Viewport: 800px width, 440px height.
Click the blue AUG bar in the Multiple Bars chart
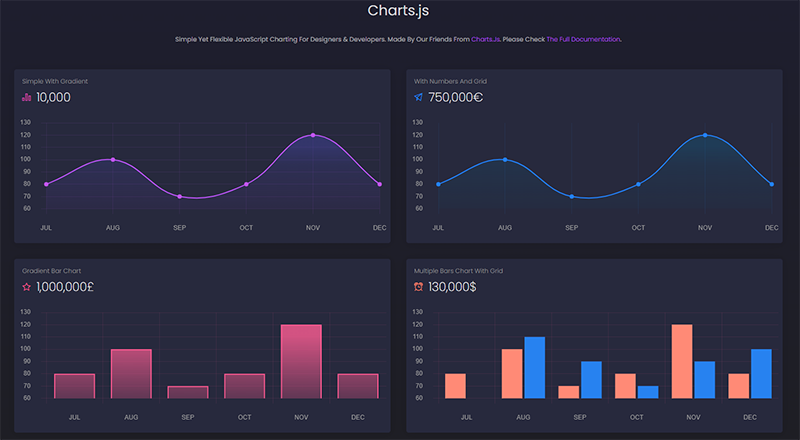point(535,368)
